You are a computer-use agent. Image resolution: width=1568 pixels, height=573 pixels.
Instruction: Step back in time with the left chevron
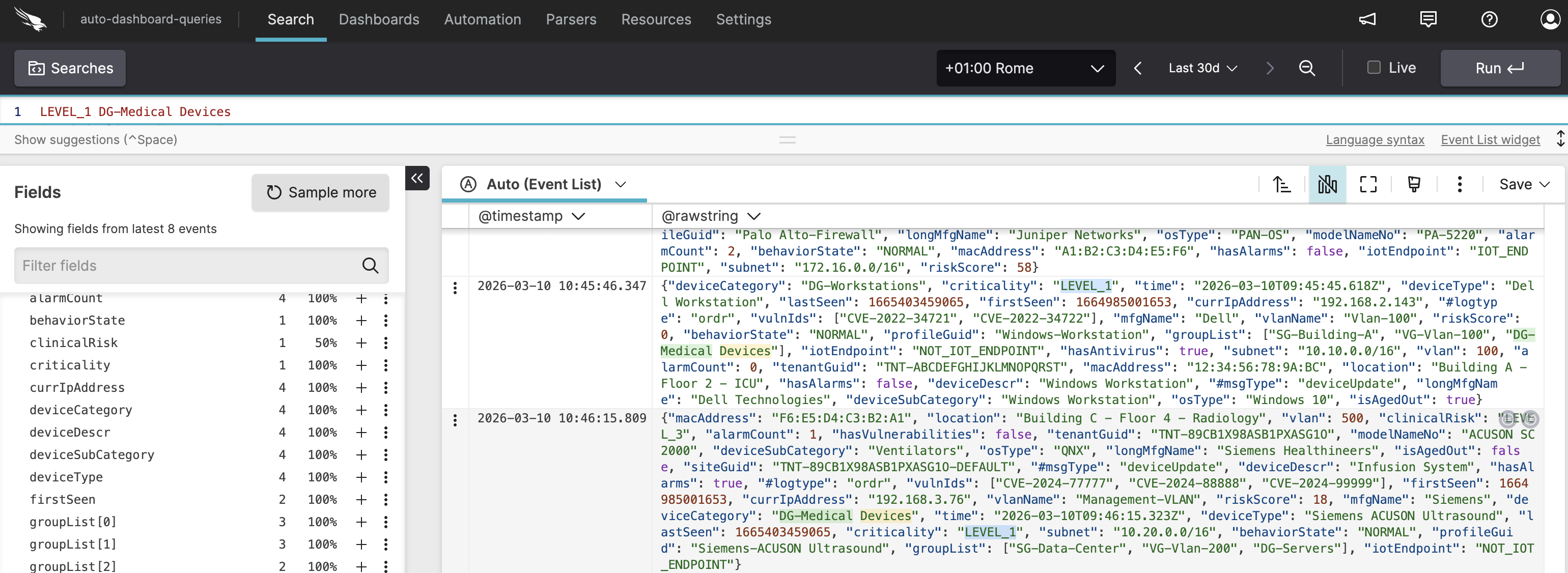1138,68
